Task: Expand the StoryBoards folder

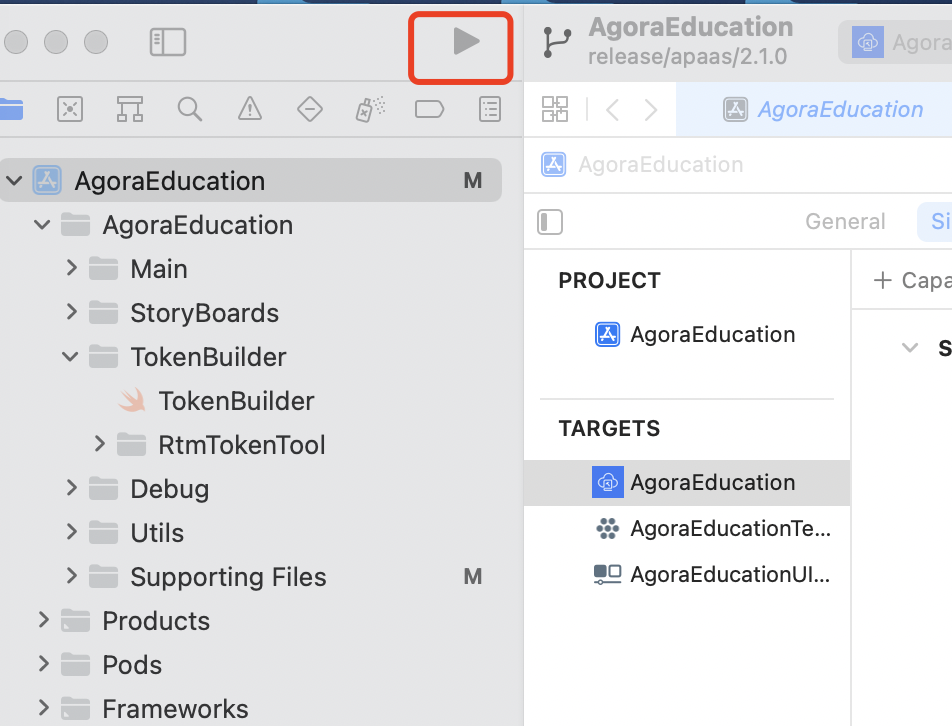Action: (x=71, y=313)
